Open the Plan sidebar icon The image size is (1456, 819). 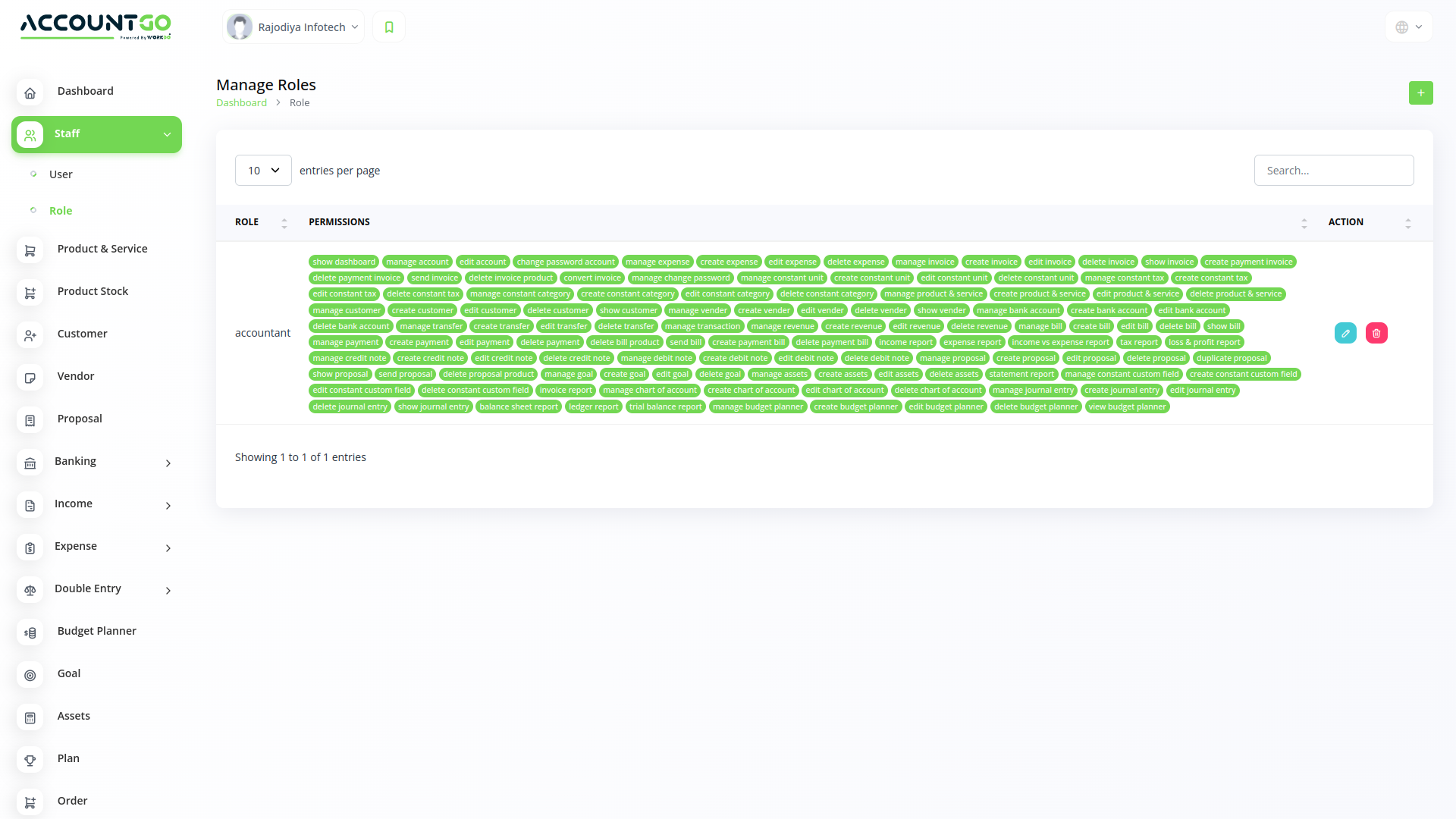point(30,760)
